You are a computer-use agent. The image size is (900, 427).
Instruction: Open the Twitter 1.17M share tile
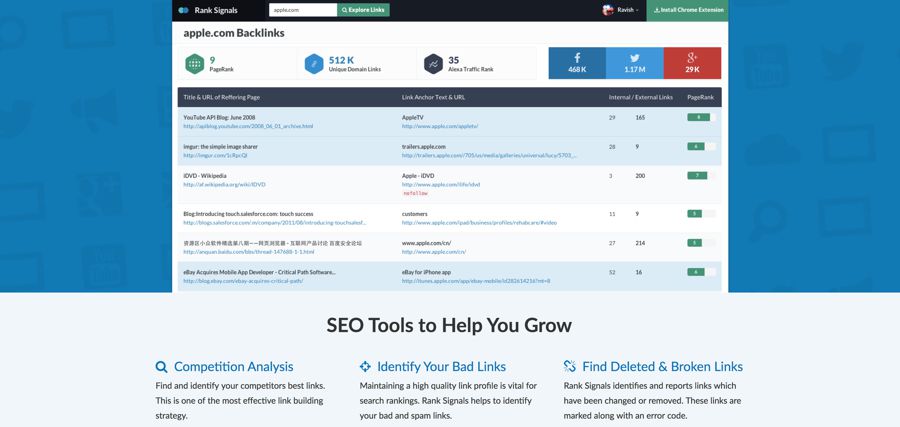pos(634,63)
